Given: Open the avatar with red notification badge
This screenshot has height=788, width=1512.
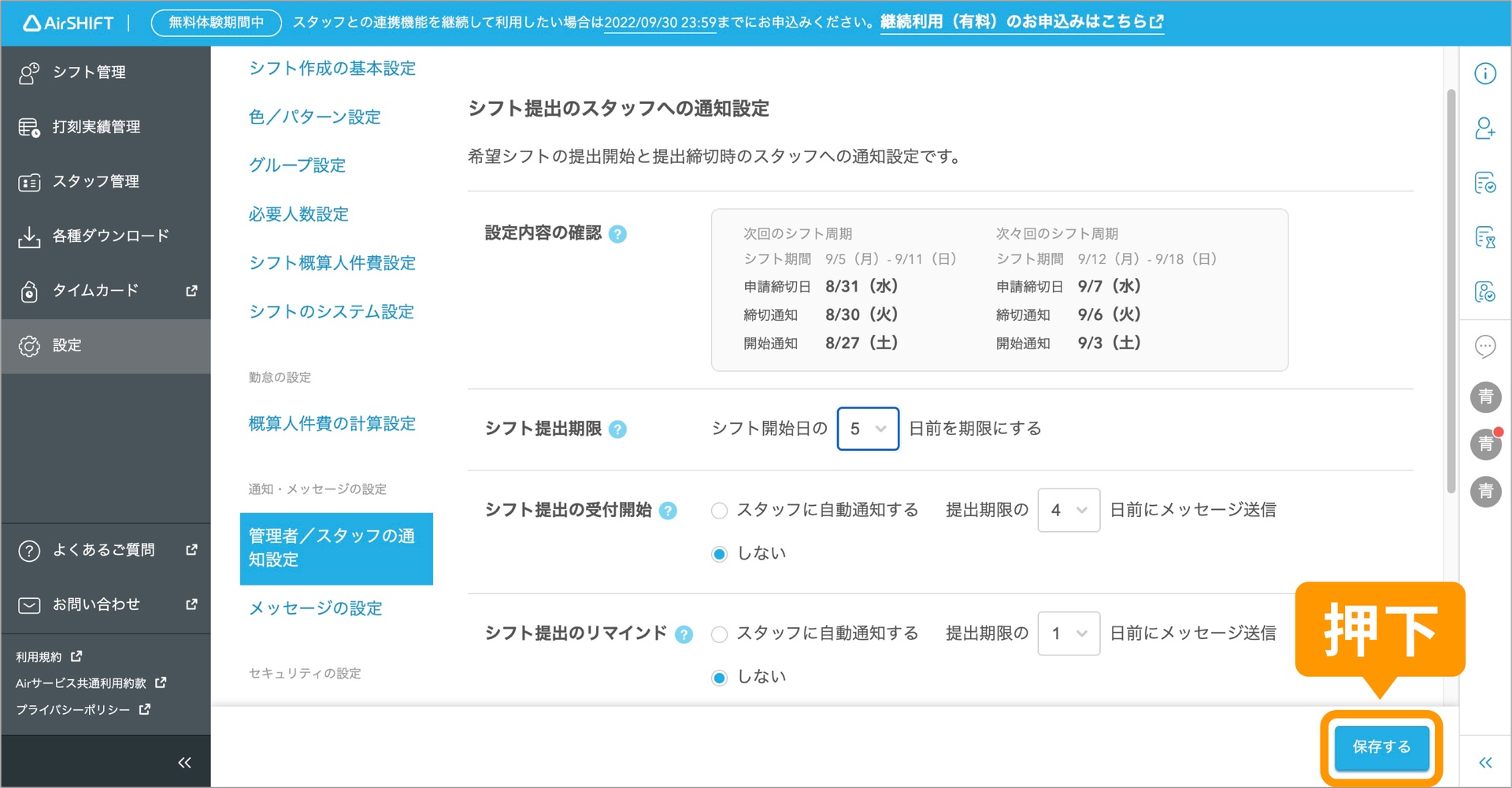Looking at the screenshot, I should point(1485,444).
